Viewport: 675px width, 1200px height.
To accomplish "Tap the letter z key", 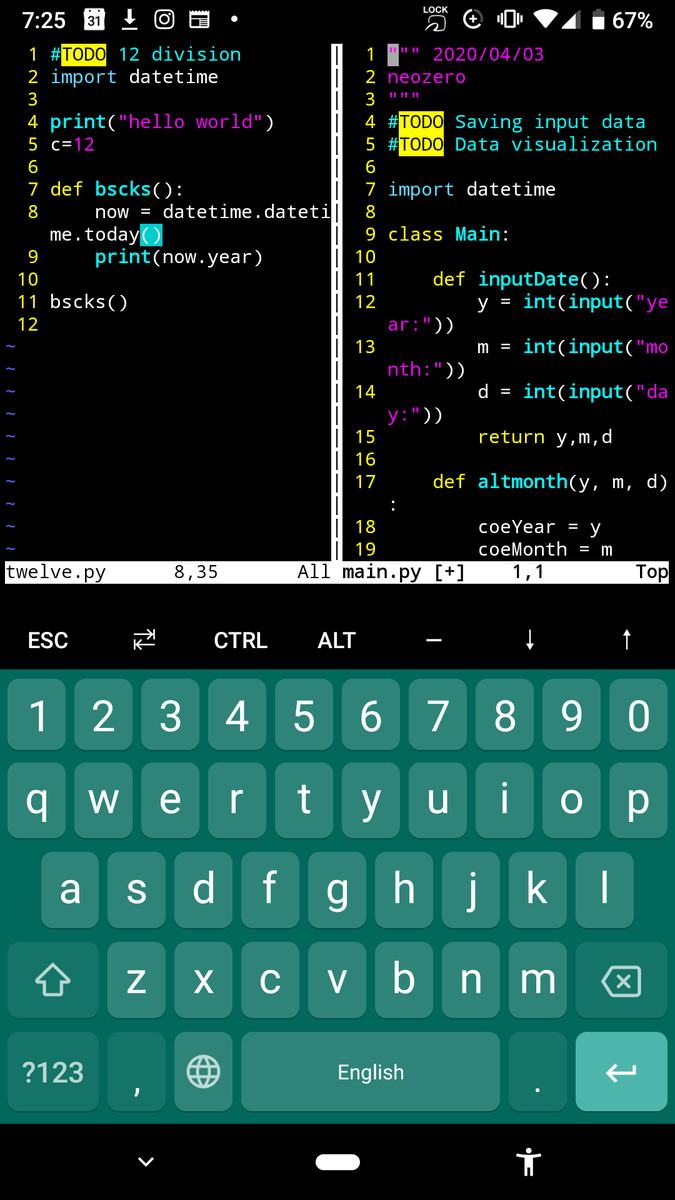I will [x=137, y=981].
